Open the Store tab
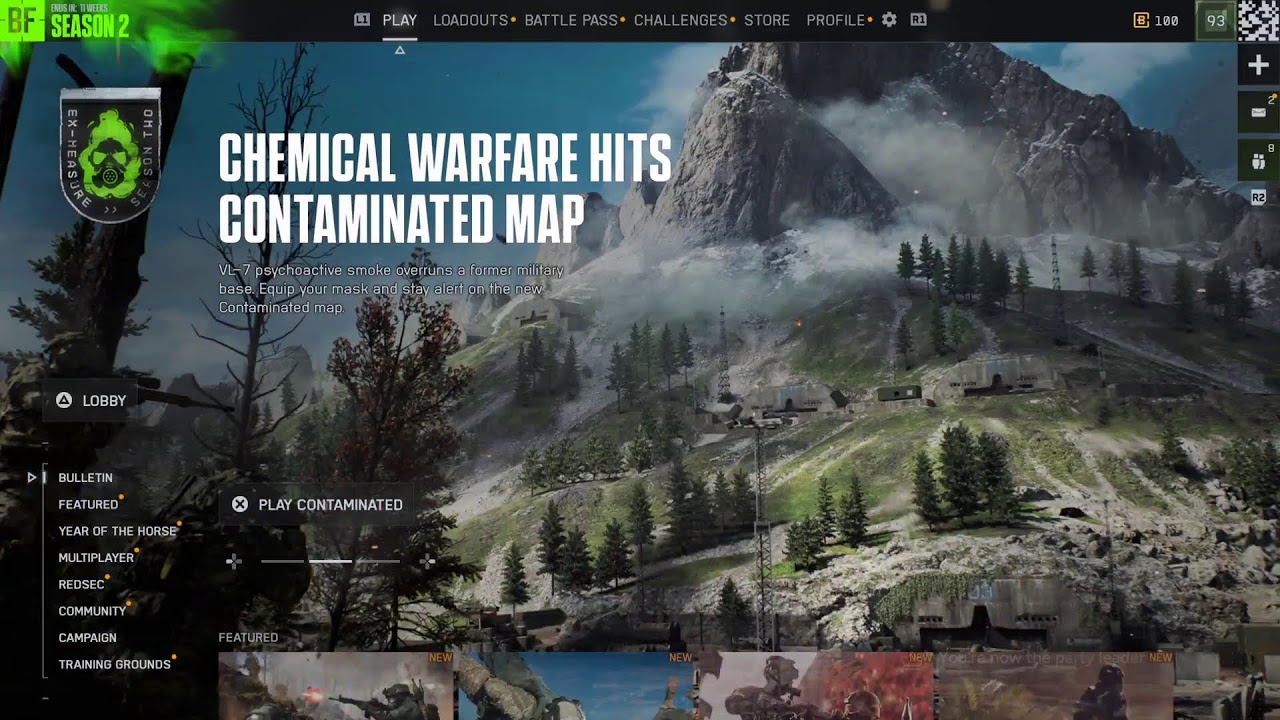The image size is (1280, 720). 767,20
